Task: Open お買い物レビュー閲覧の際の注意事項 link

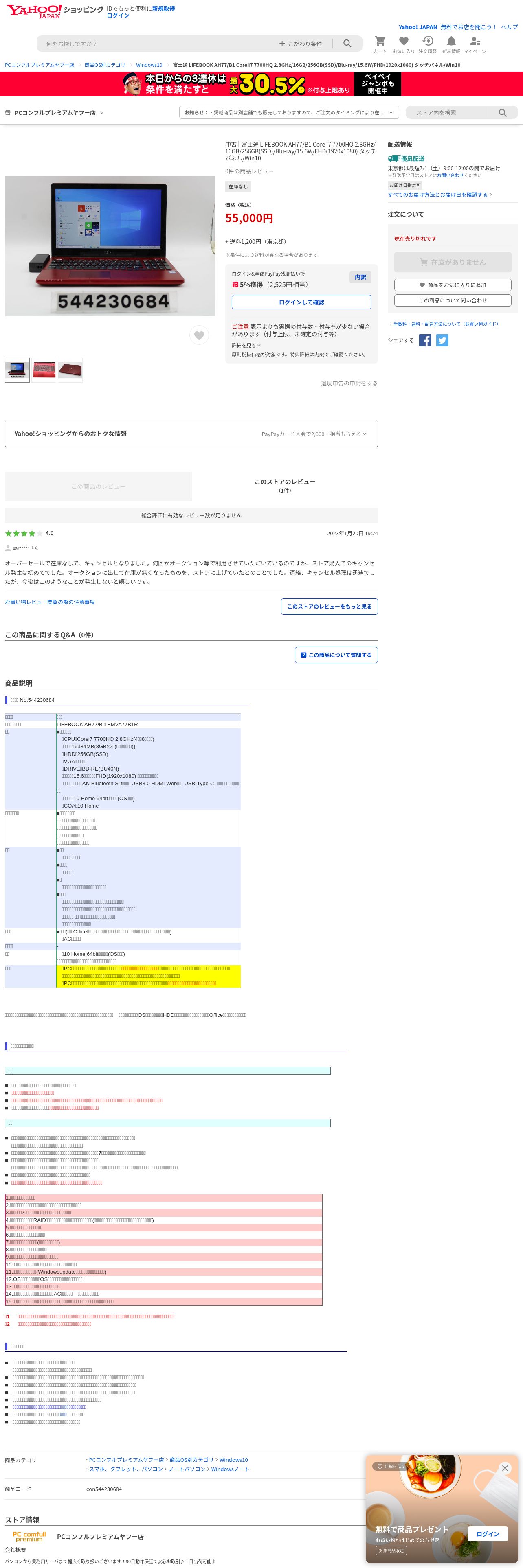Action: (50, 602)
